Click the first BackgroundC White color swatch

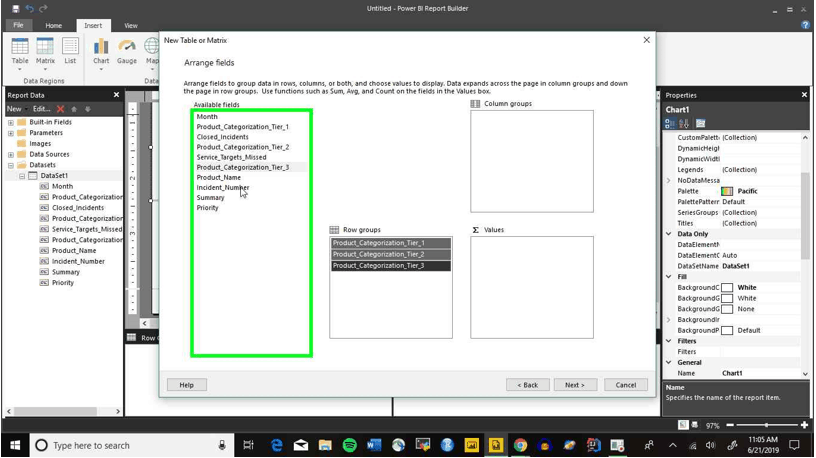(727, 287)
